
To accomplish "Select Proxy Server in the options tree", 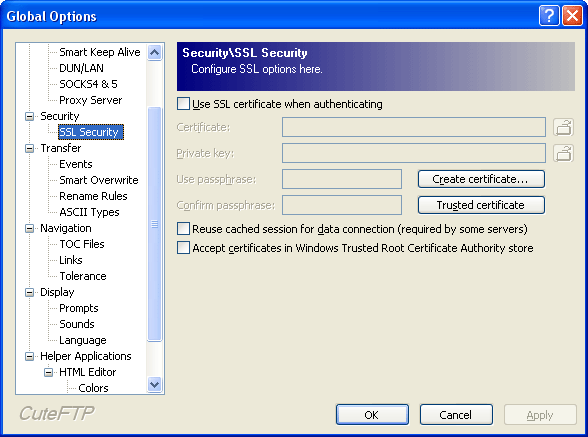I will click(90, 100).
